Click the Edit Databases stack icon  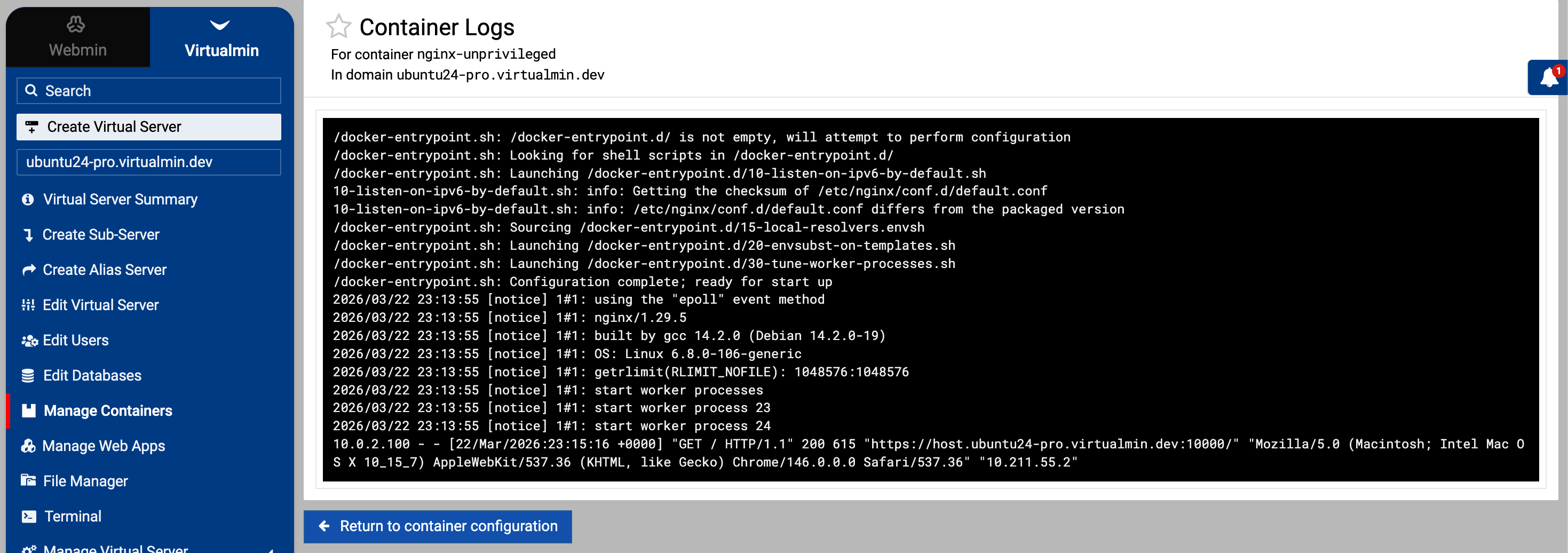28,376
